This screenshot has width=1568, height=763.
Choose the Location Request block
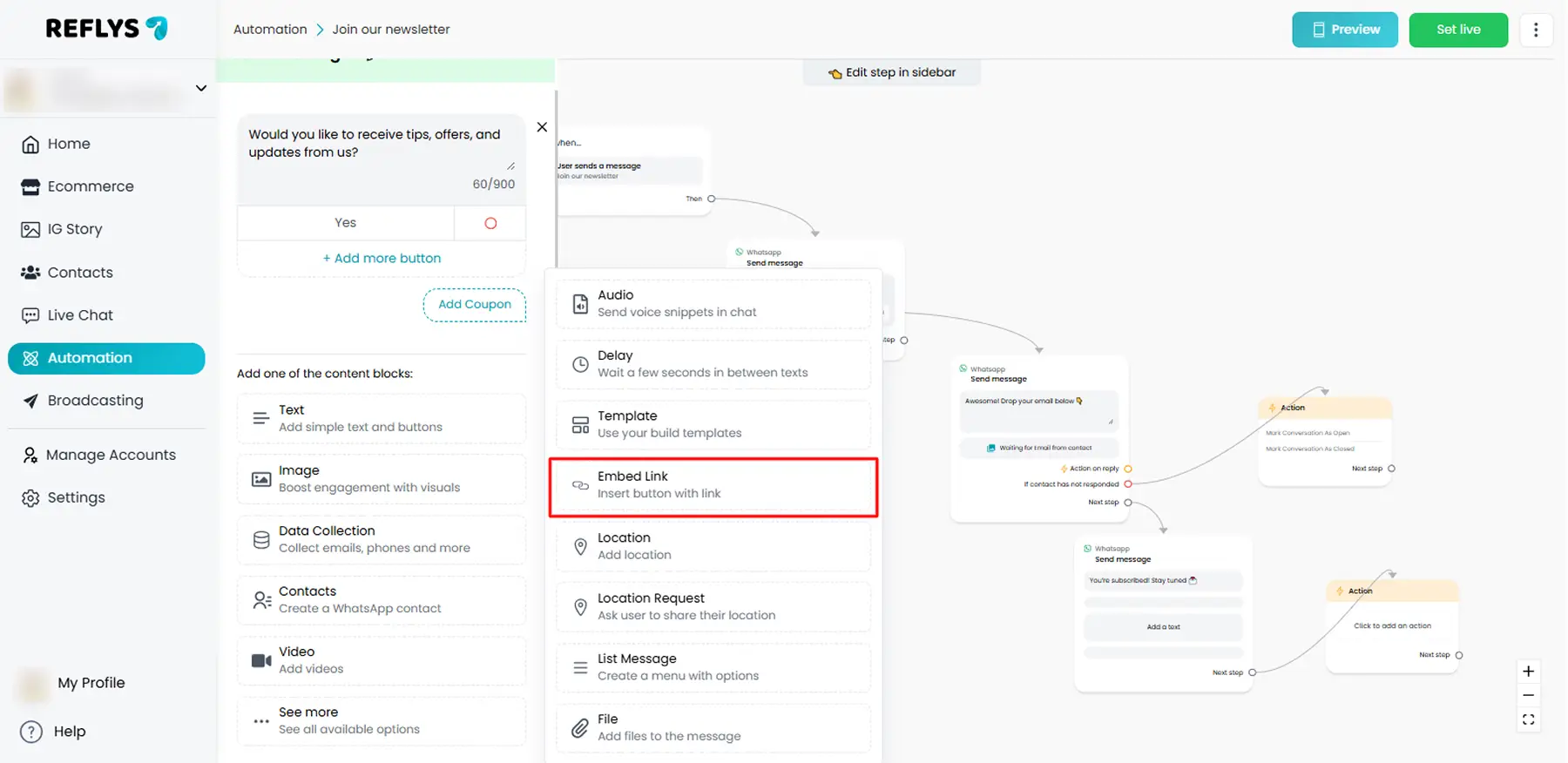pos(713,607)
